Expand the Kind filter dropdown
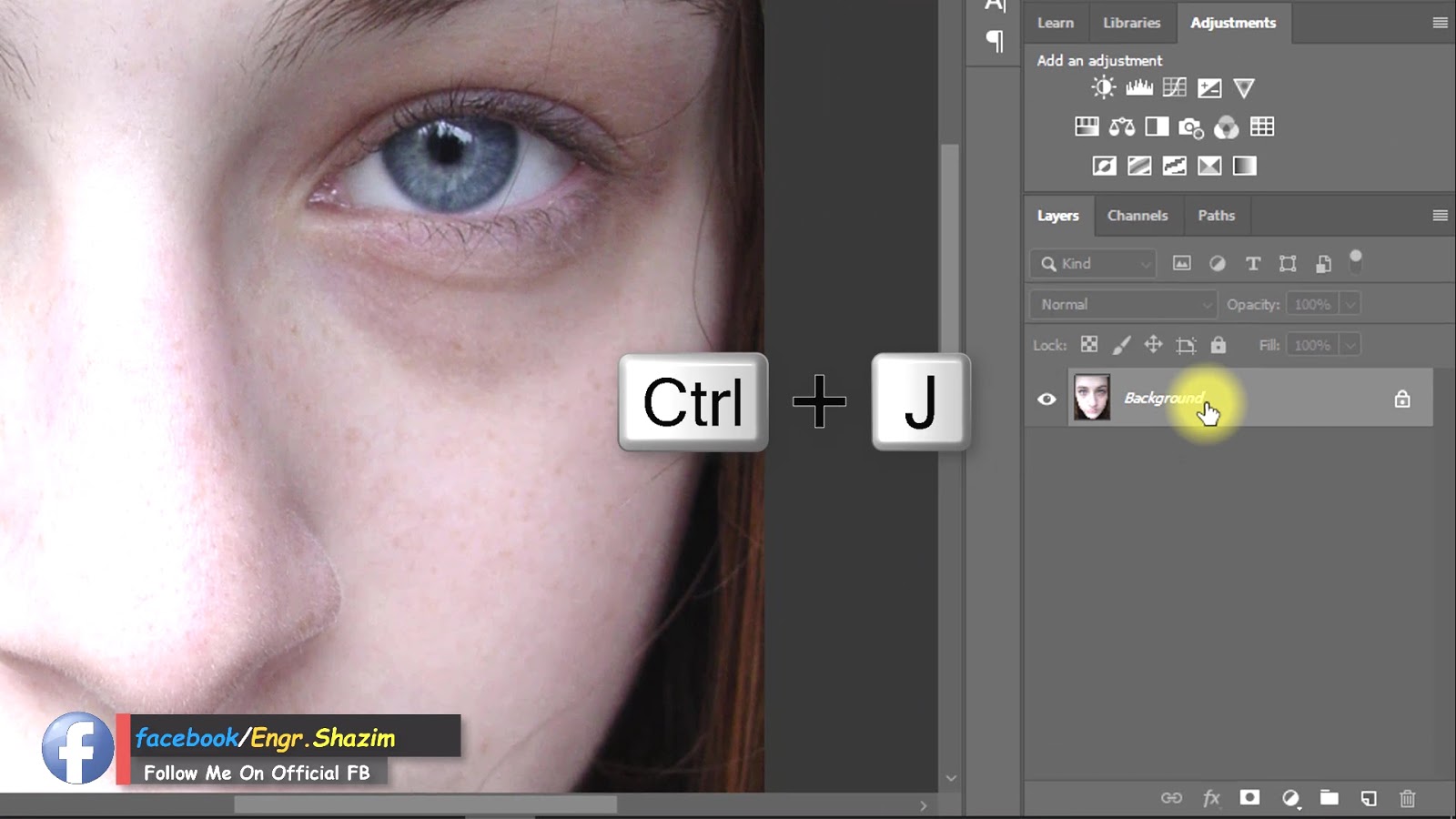This screenshot has height=819, width=1456. point(1144,264)
